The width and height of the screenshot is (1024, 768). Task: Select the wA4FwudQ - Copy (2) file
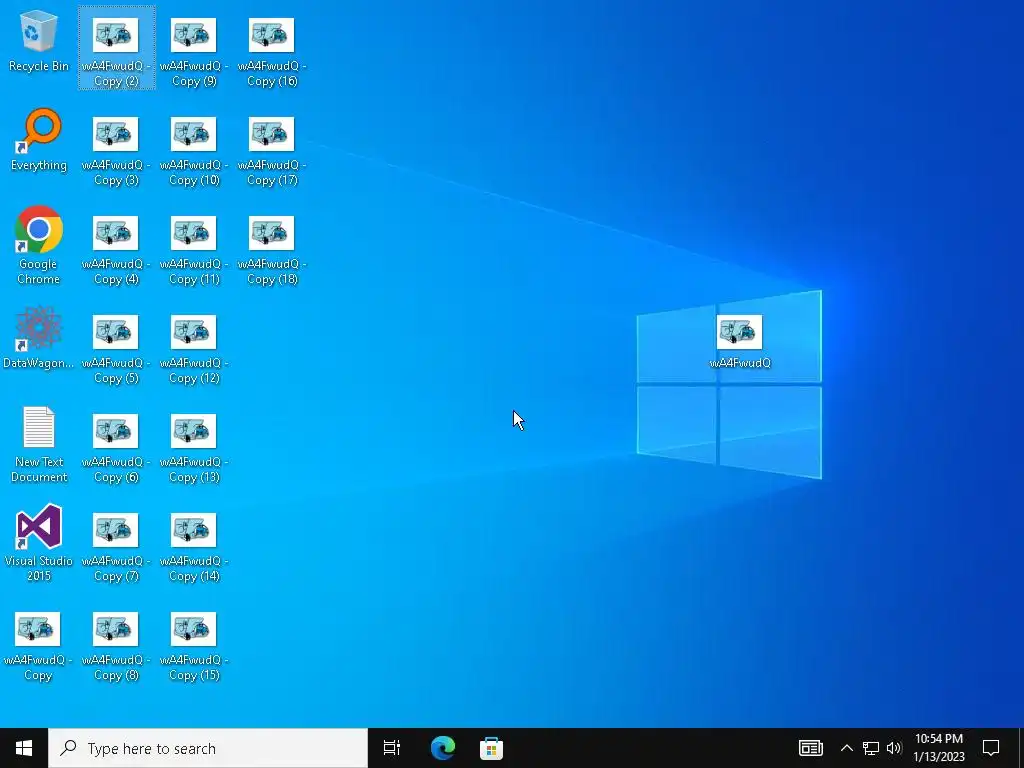pyautogui.click(x=116, y=49)
